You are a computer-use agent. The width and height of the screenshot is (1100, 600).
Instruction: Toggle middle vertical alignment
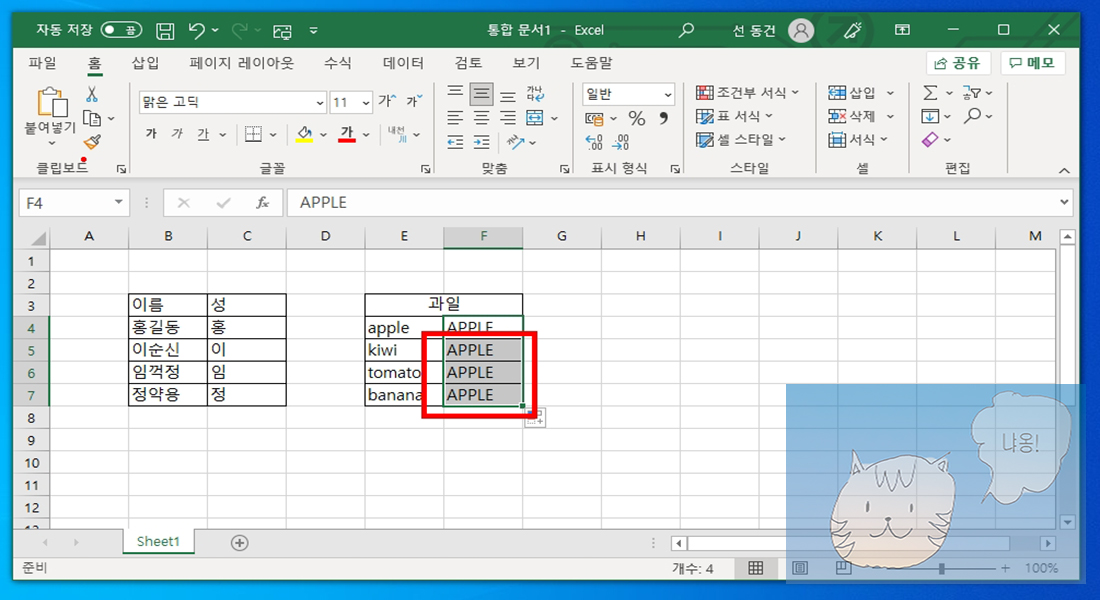click(x=481, y=94)
